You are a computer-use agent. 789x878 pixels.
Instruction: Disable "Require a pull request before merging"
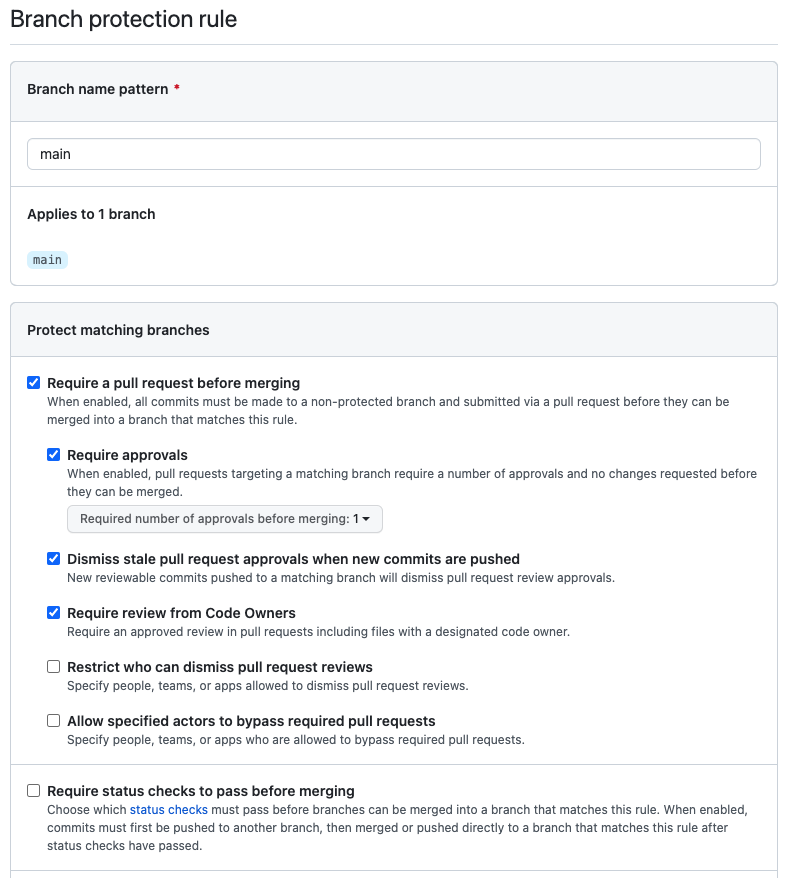[33, 382]
